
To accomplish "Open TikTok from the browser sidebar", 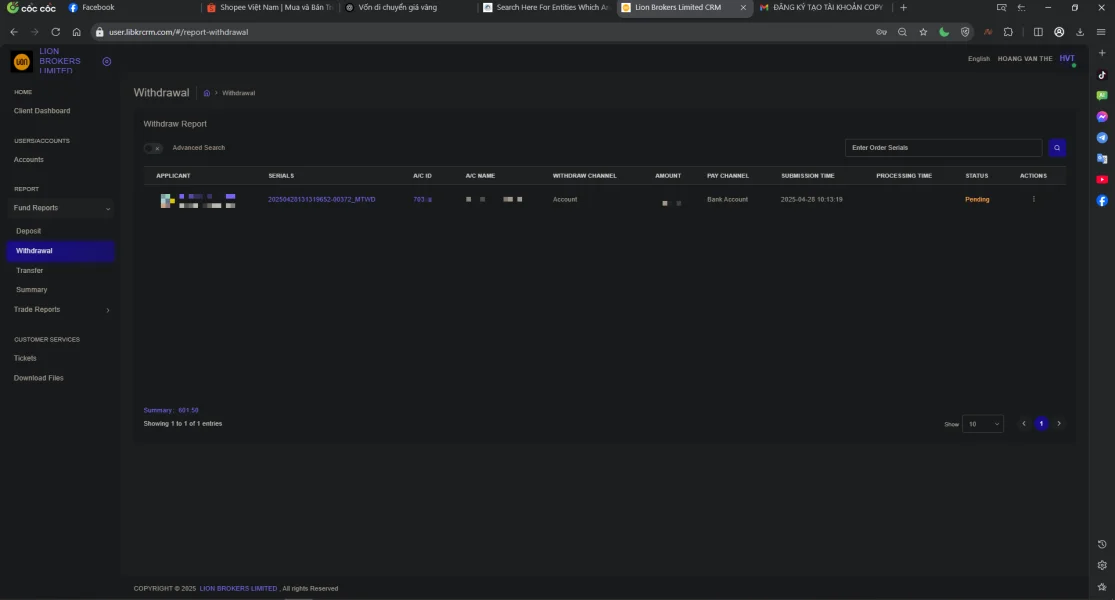I will (1102, 75).
